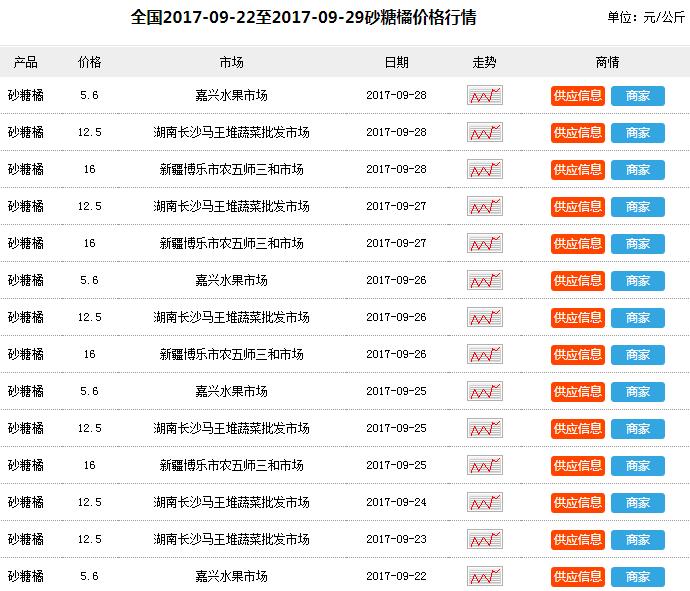This screenshot has width=690, height=591.
Task: Click trend icon for 湖南长沙马王堆 row dated 2017-09-28
Action: 484,133
